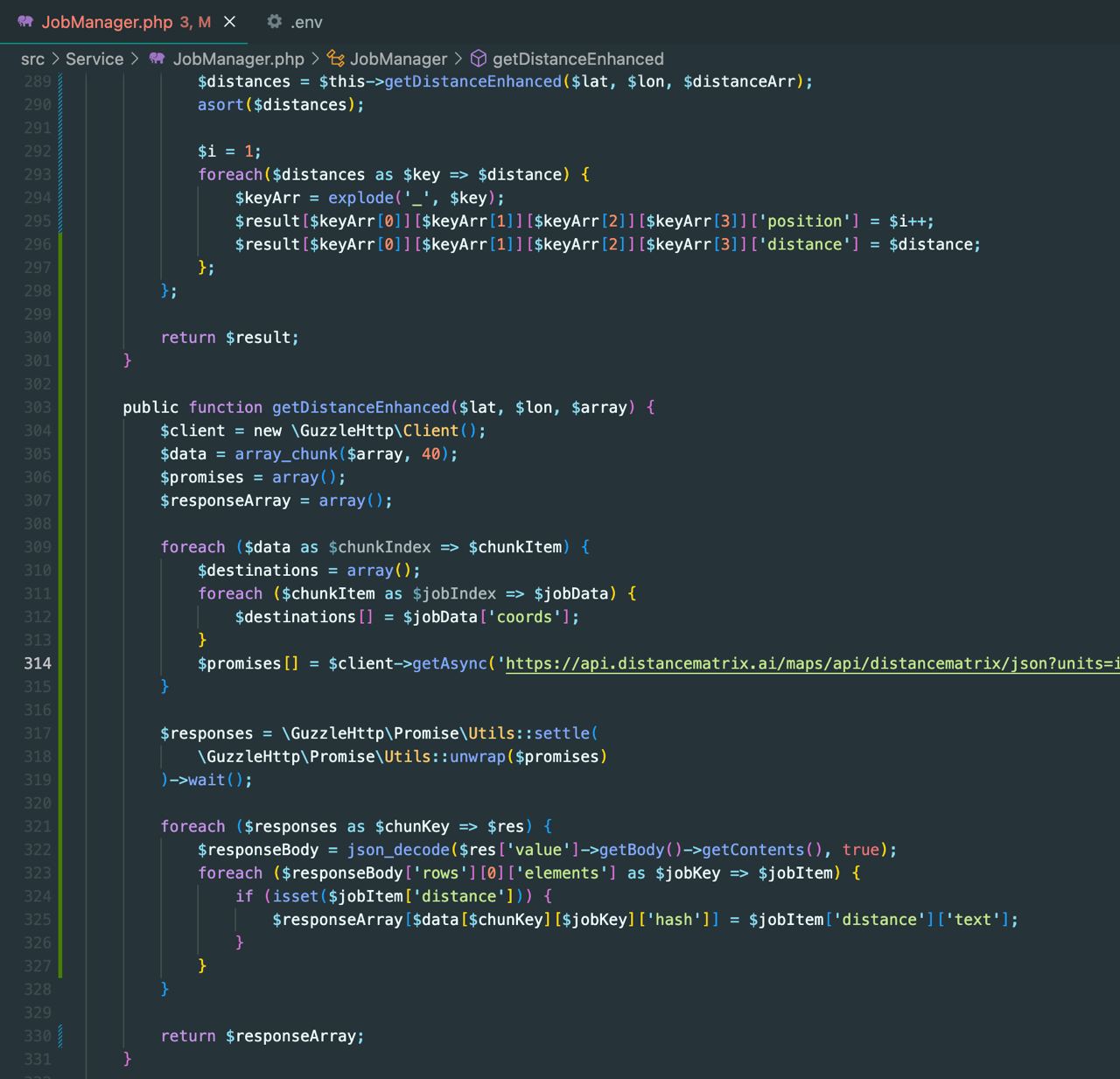Click the getBody method call
This screenshot has width=1120, height=1079.
pos(632,850)
